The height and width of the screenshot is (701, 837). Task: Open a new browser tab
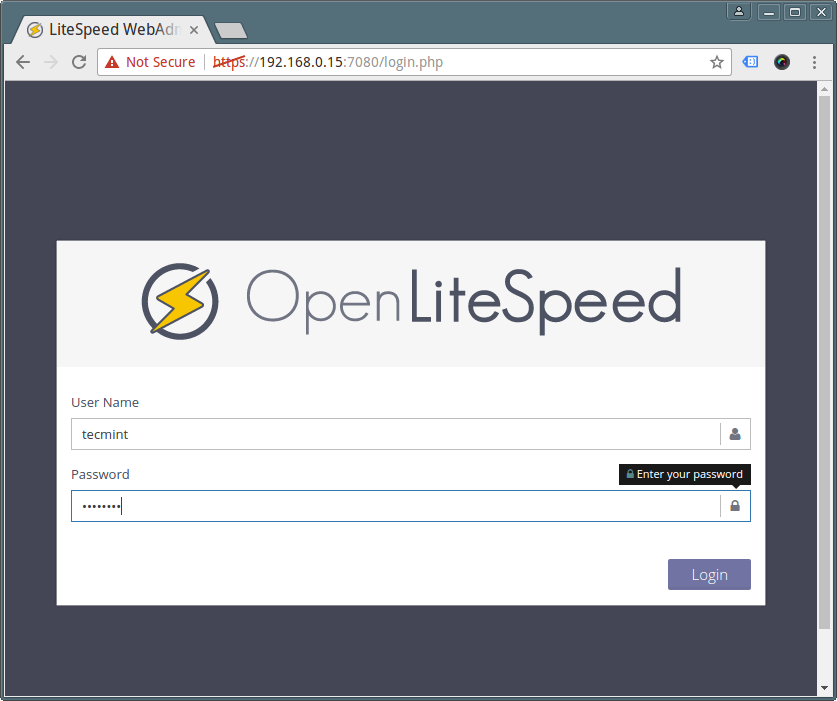click(230, 31)
